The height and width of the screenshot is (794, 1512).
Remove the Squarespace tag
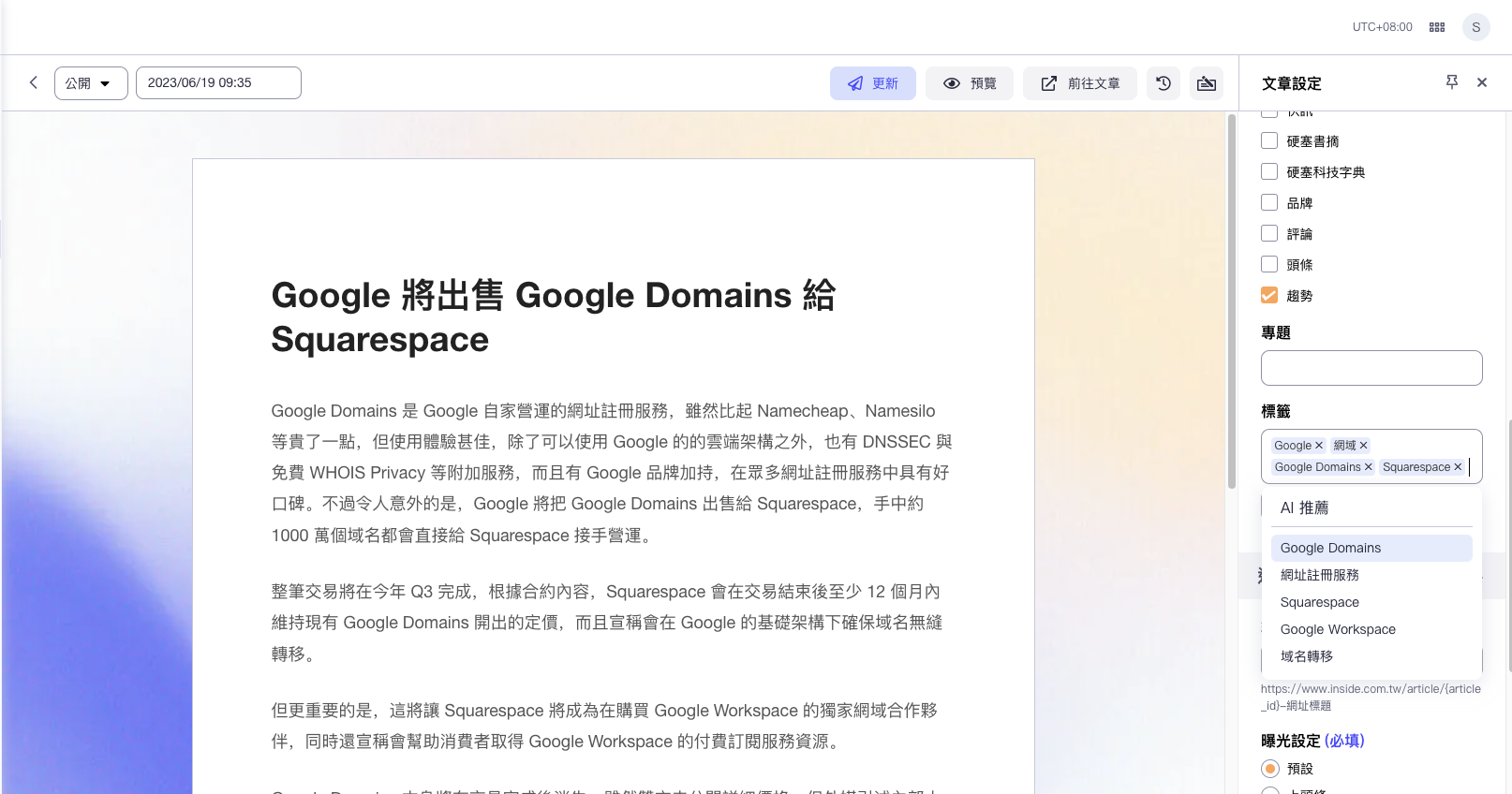tap(1458, 467)
